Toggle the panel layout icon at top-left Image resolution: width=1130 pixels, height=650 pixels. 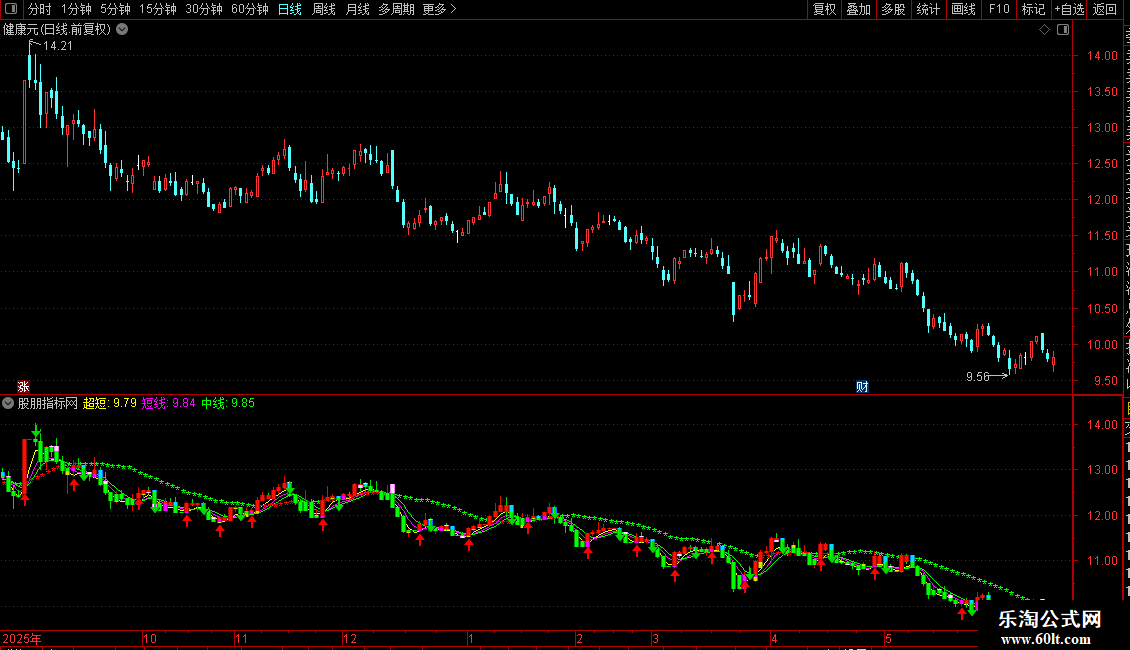point(11,9)
